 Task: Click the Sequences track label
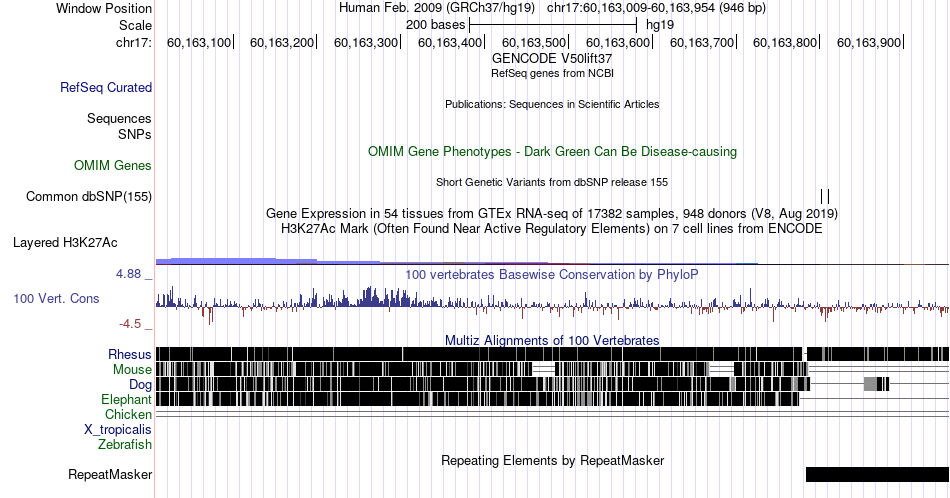[x=119, y=118]
